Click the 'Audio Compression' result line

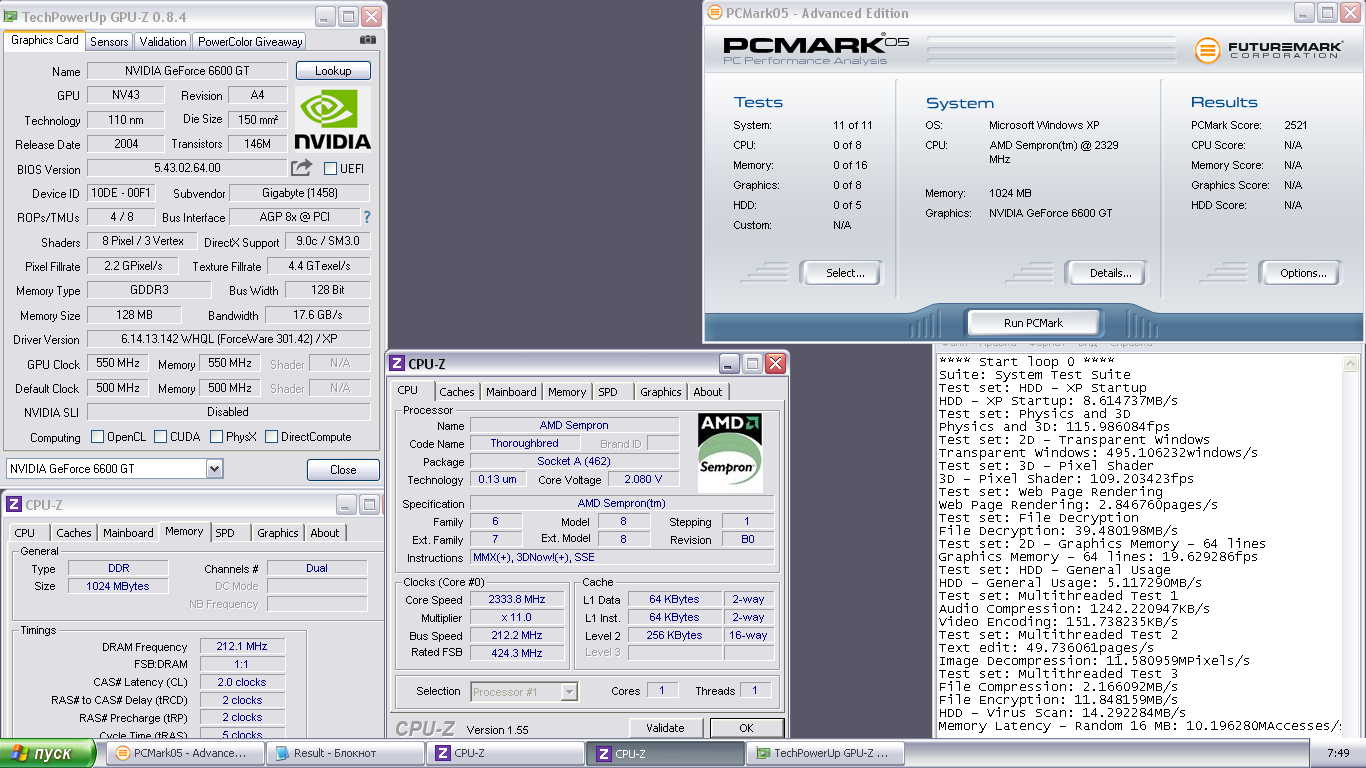[x=1074, y=609]
